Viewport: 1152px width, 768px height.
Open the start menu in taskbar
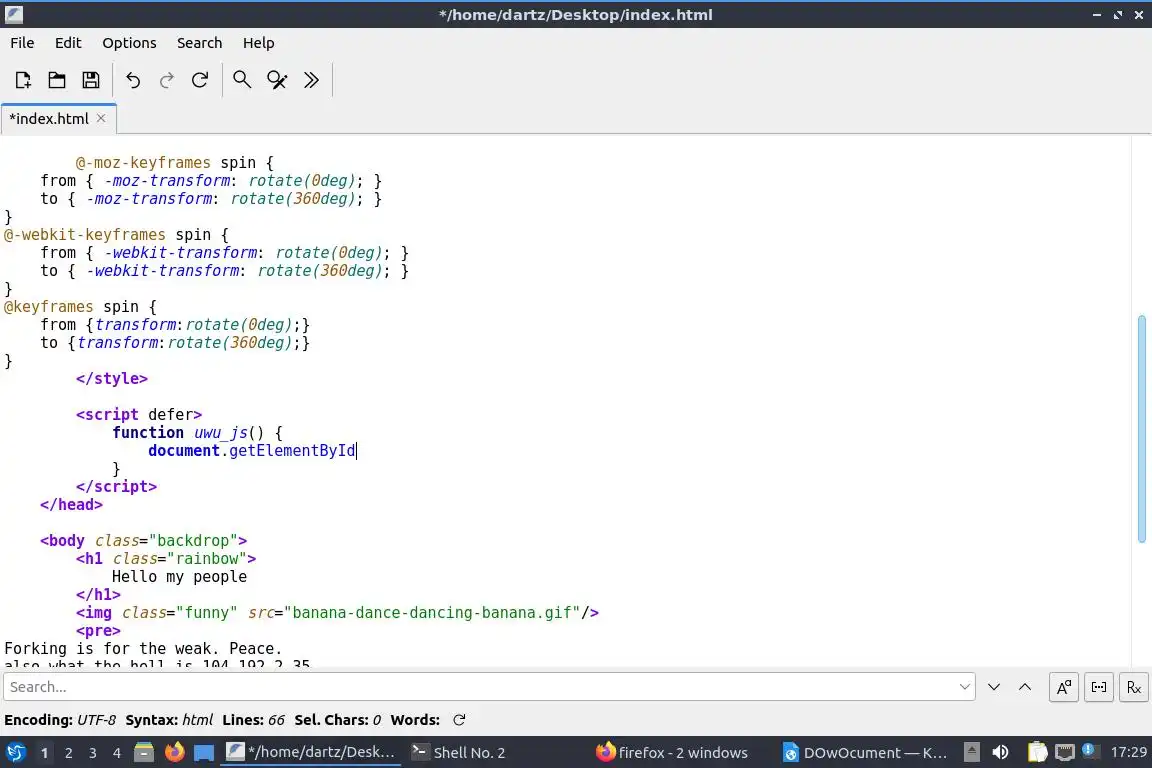[x=15, y=752]
